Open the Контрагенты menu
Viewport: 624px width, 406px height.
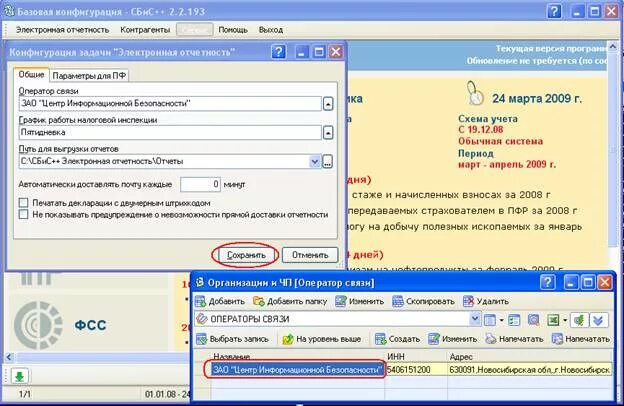pos(145,30)
